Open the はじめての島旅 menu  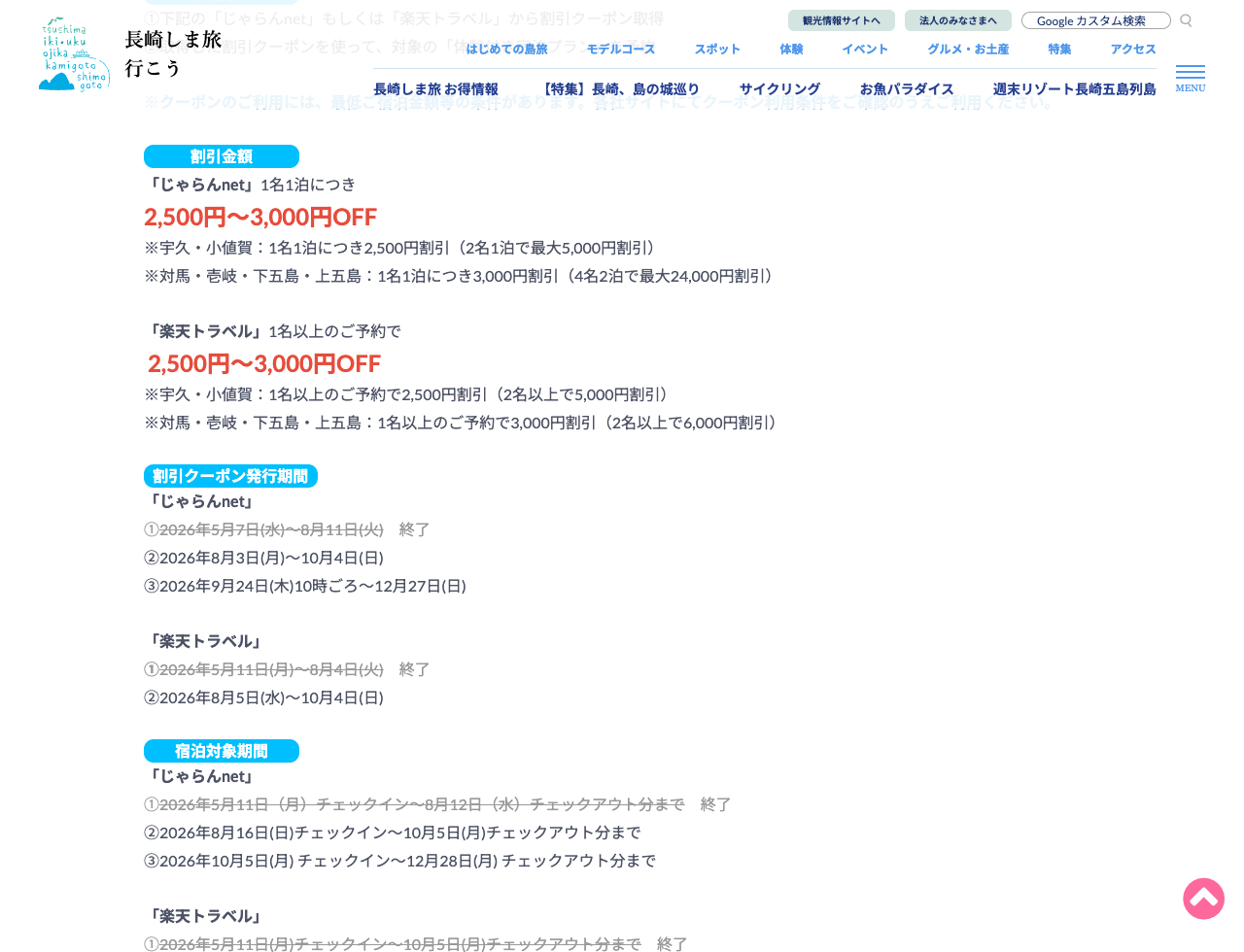(506, 49)
